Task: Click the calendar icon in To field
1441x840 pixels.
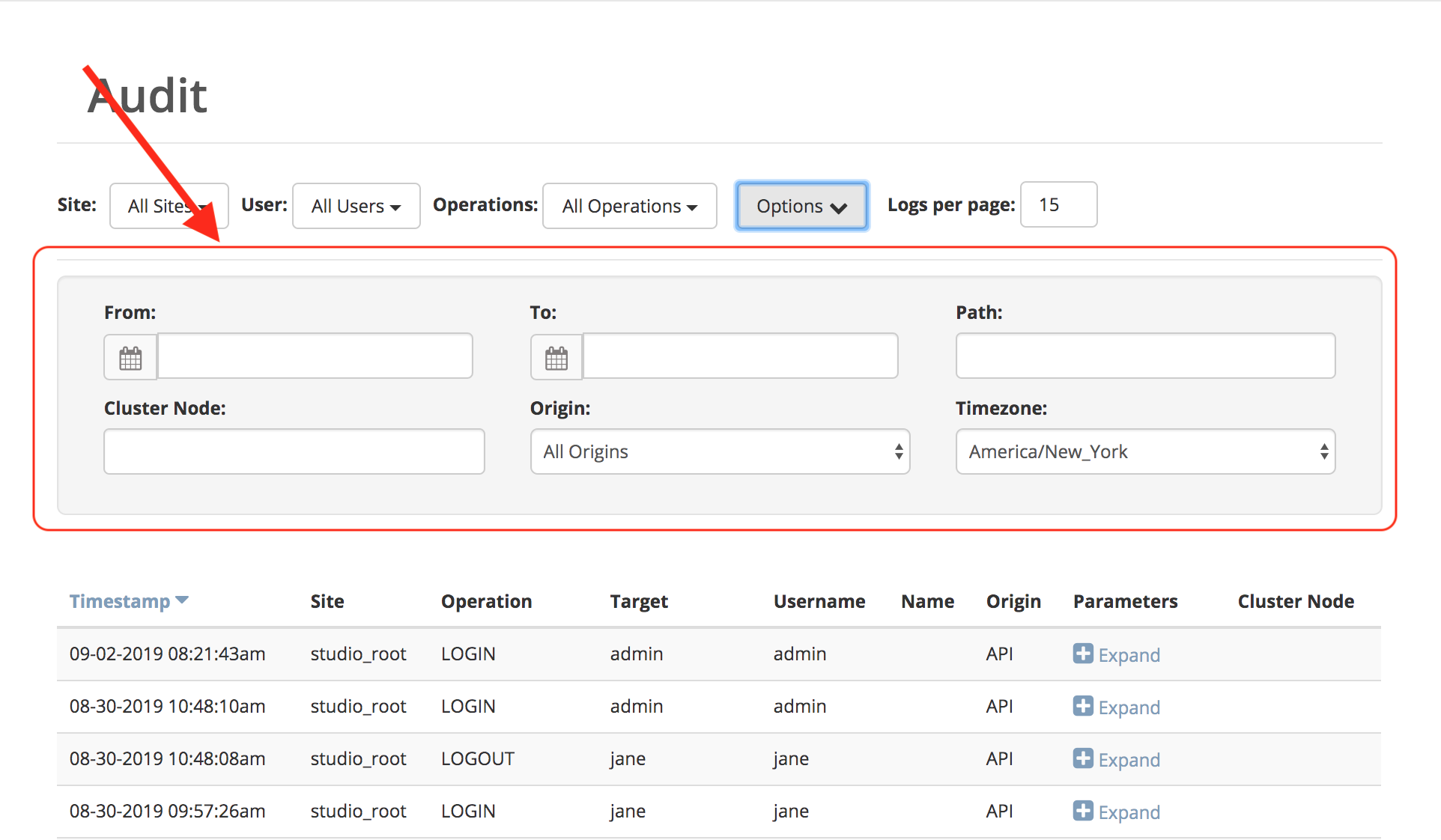Action: click(x=556, y=357)
